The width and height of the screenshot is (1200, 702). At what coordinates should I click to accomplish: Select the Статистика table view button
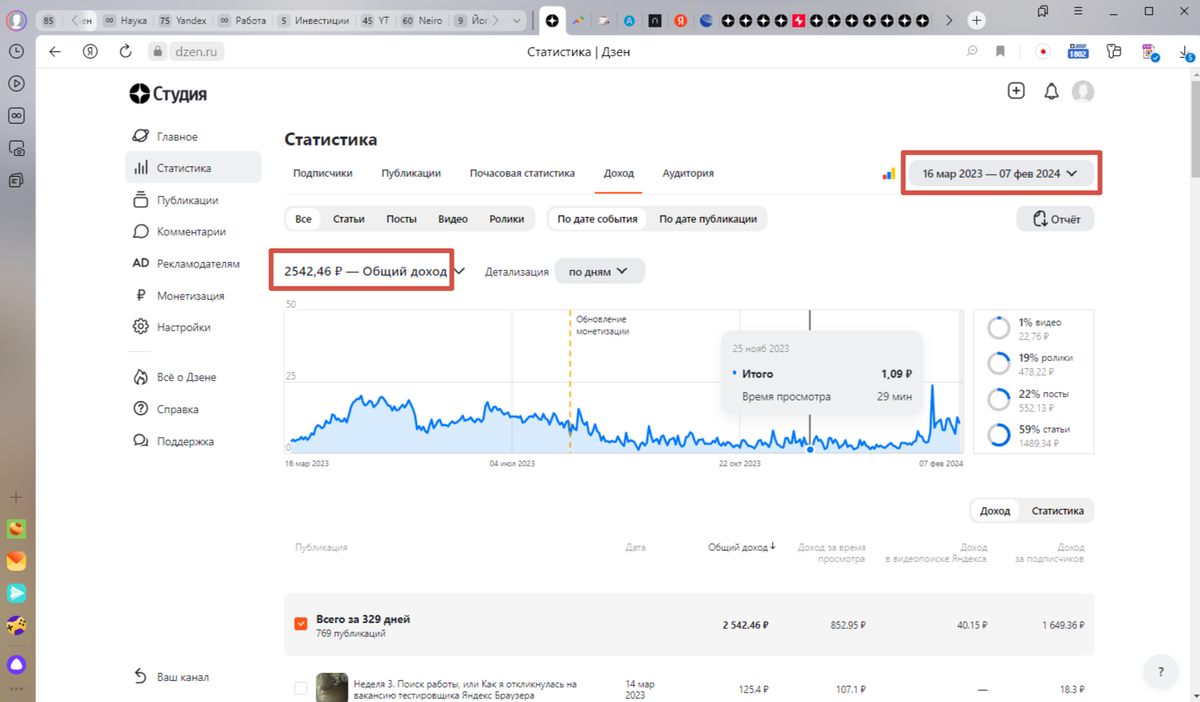pos(1057,511)
